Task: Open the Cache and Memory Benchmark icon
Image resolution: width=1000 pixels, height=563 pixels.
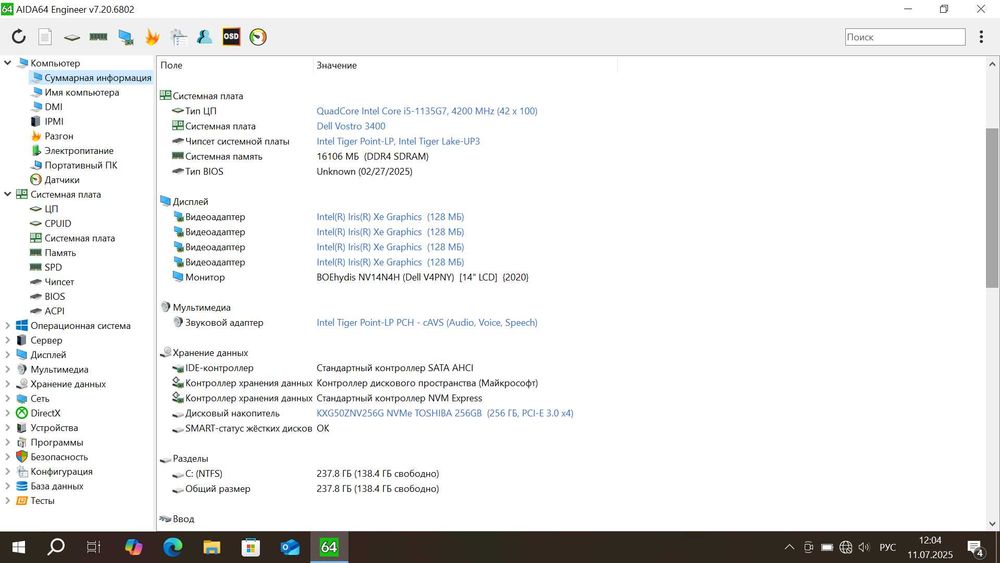Action: (x=98, y=37)
